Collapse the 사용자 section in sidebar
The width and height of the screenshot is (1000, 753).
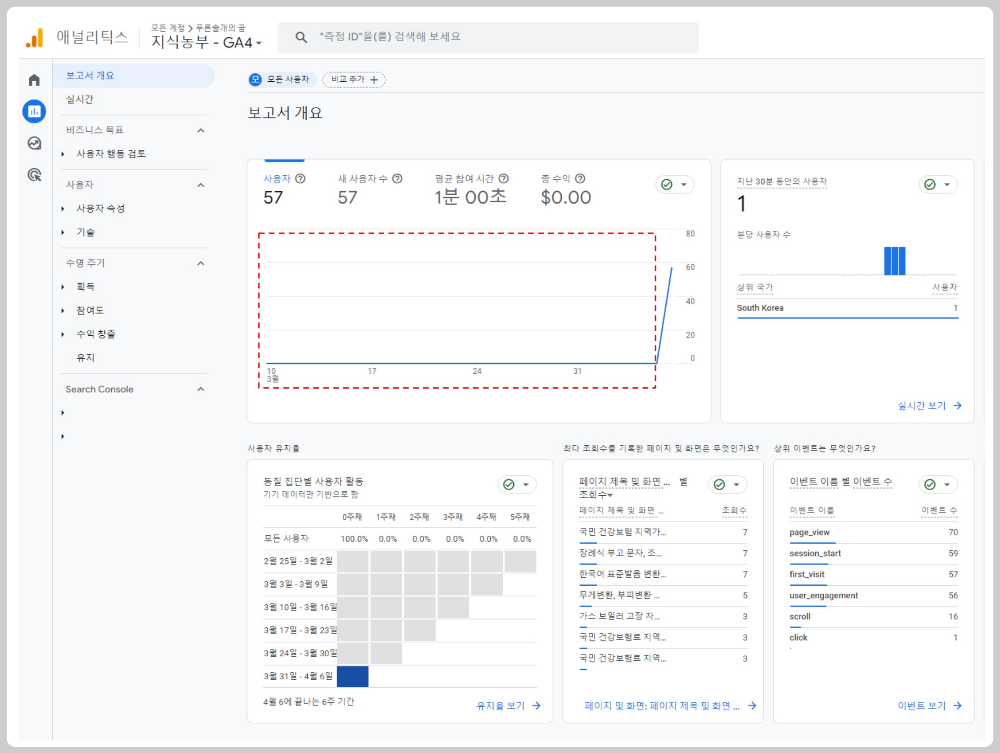tap(201, 185)
